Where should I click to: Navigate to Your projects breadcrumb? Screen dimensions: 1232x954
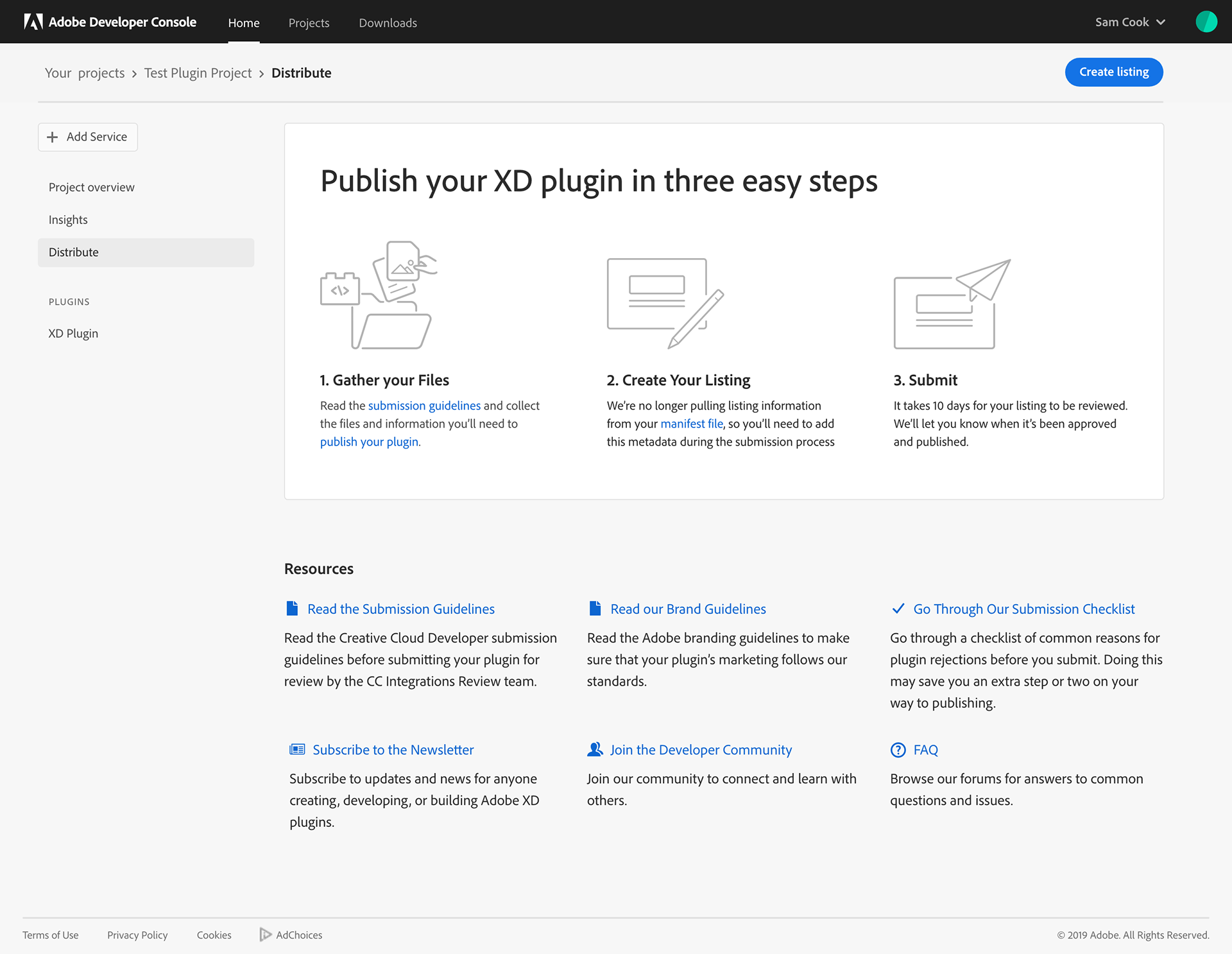point(85,73)
